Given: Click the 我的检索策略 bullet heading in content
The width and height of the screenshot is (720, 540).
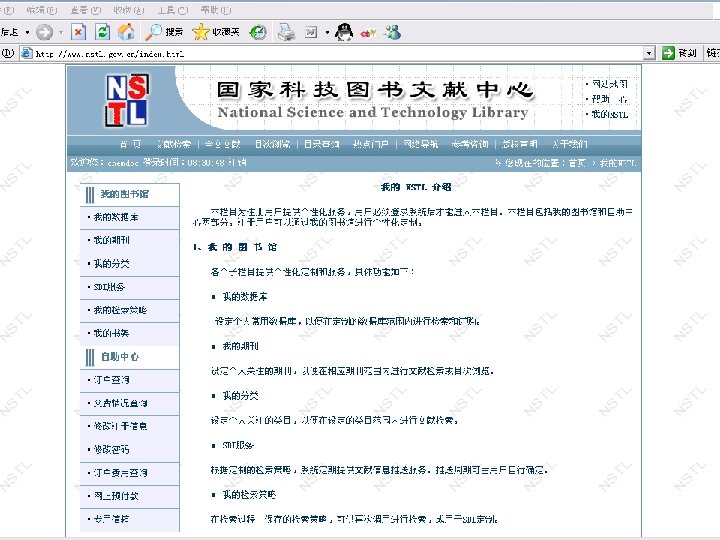Looking at the screenshot, I should [249, 495].
